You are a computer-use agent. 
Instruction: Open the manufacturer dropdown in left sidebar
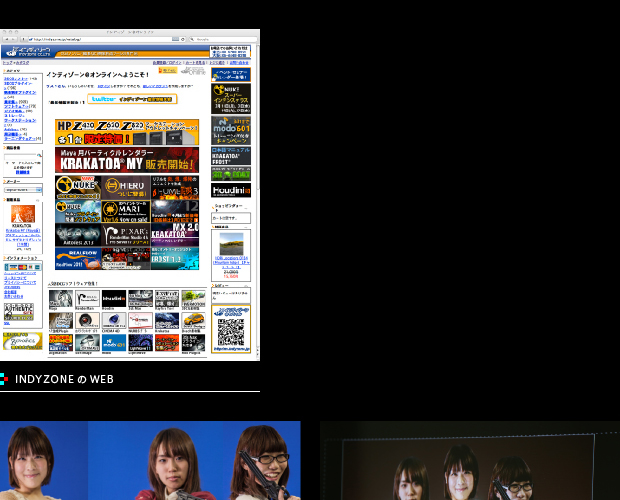[x=22, y=189]
